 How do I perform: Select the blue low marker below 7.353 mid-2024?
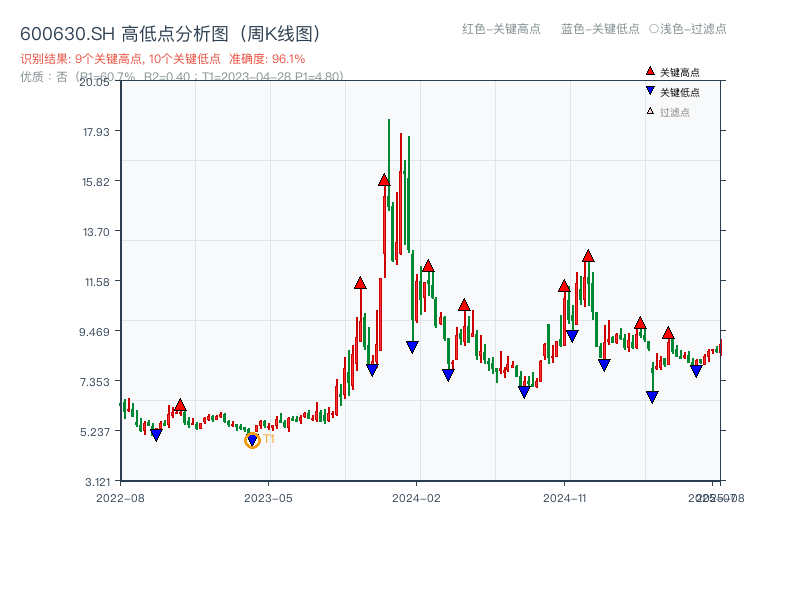[524, 392]
